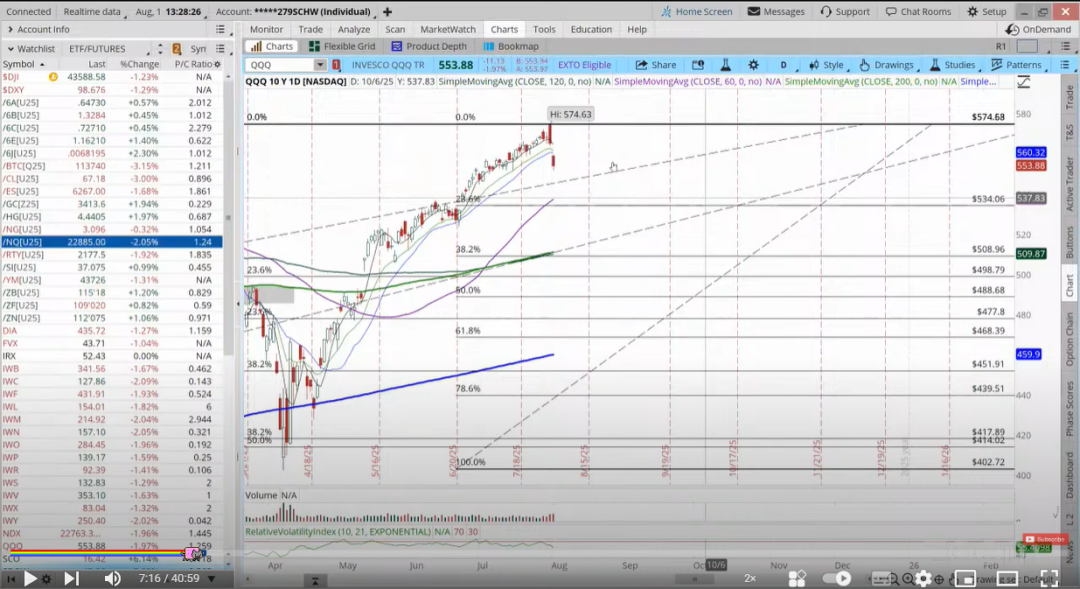The height and width of the screenshot is (589, 1080).
Task: Open the D time frame dropdown
Action: coord(785,65)
